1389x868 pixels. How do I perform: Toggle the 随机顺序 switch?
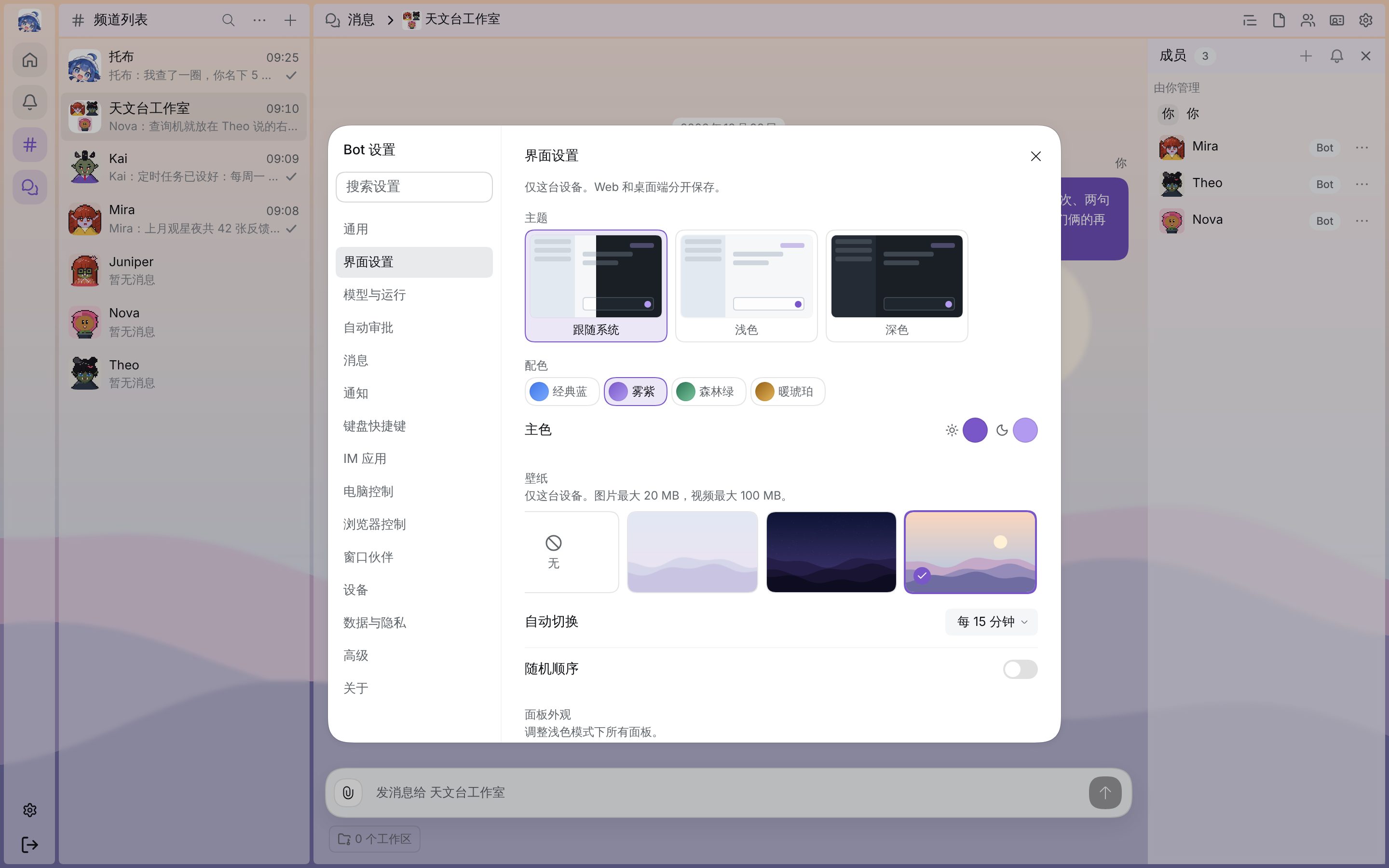pyautogui.click(x=1020, y=669)
